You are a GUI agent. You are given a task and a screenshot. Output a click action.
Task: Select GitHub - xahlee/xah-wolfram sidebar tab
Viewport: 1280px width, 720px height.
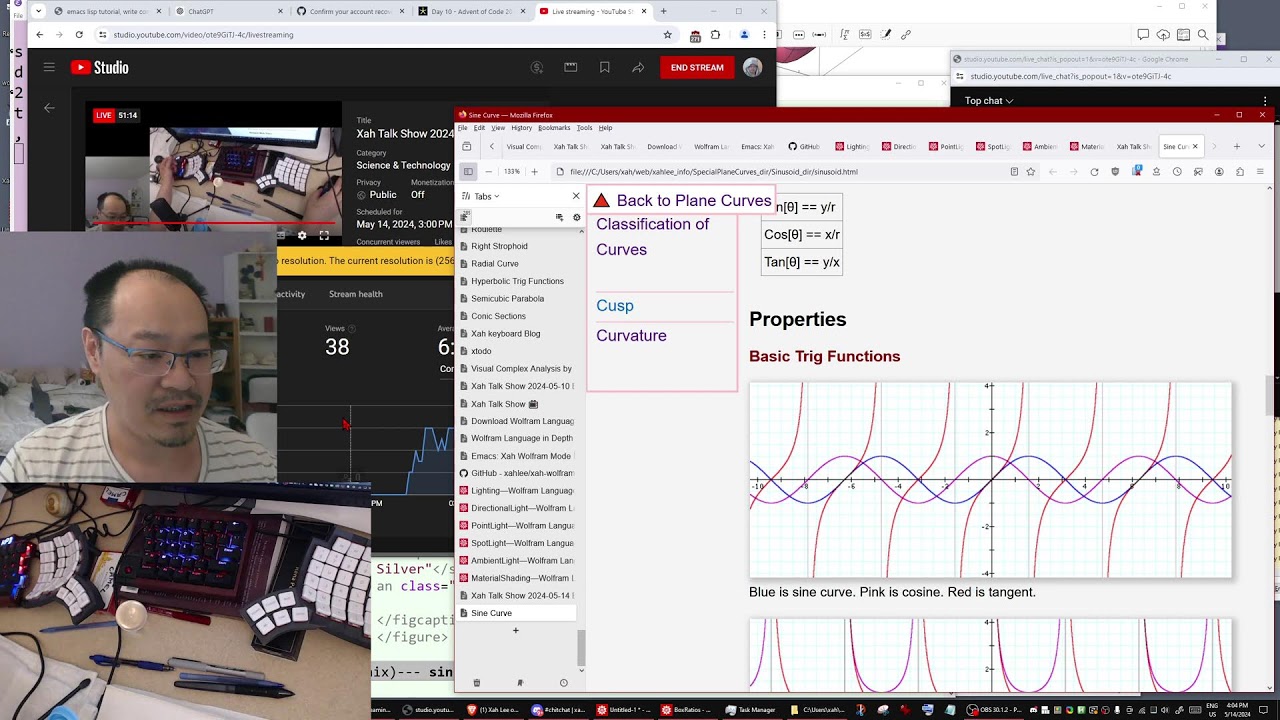tap(516, 473)
